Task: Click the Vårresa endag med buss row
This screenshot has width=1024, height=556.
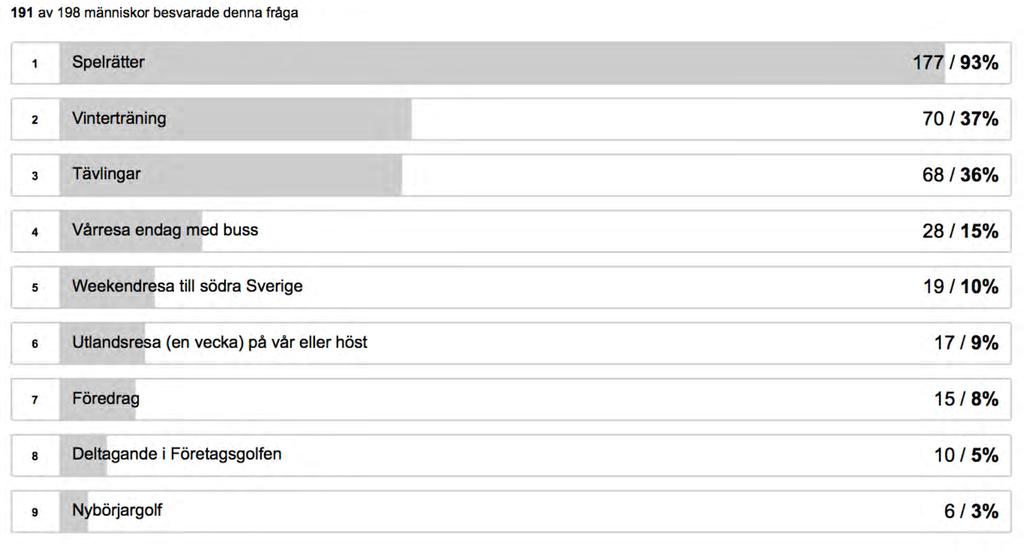Action: tap(511, 231)
